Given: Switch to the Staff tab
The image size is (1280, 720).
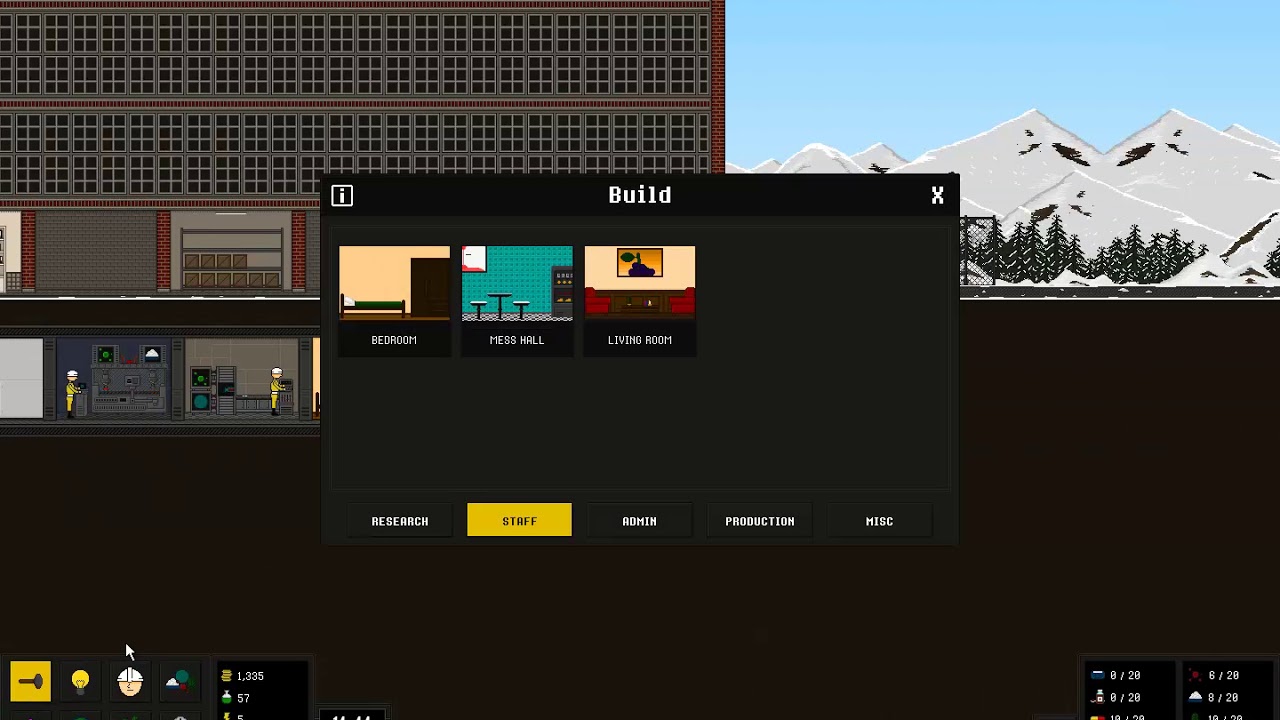Looking at the screenshot, I should pos(519,520).
